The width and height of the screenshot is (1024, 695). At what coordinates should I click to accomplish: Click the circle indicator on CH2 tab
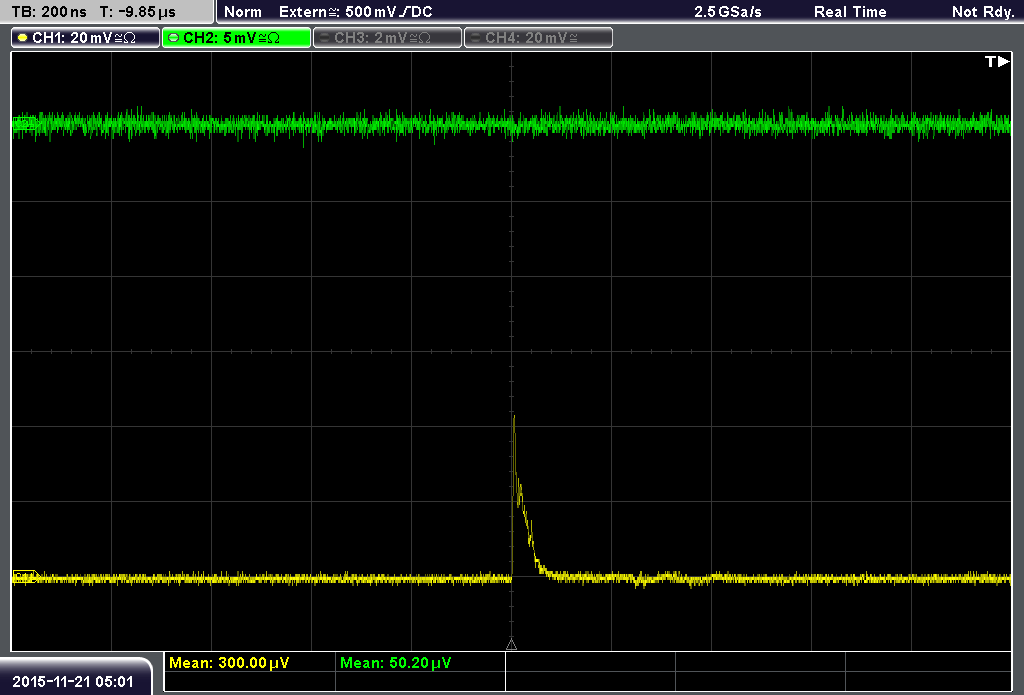click(x=173, y=38)
